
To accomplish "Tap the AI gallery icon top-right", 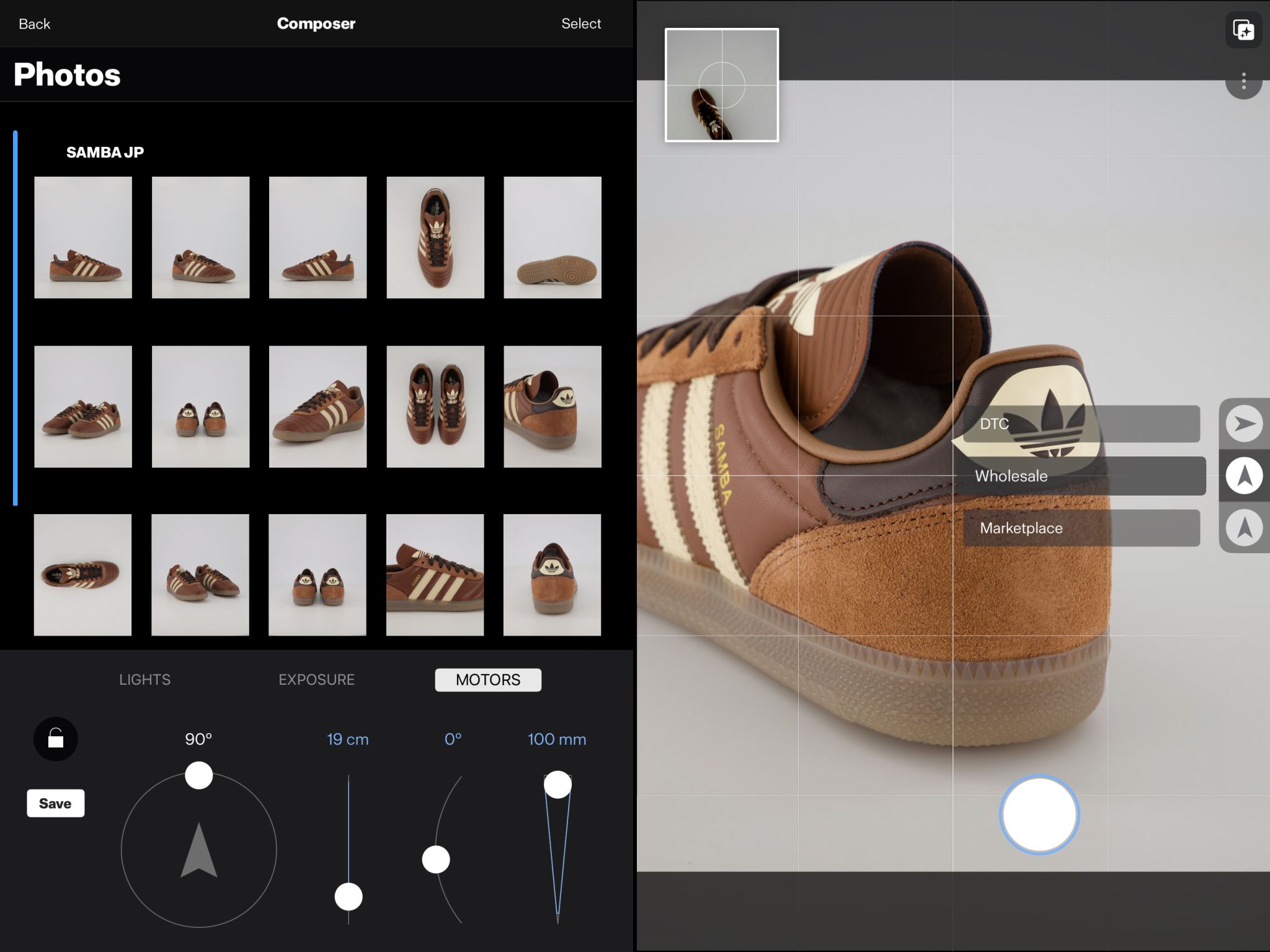I will [x=1243, y=30].
